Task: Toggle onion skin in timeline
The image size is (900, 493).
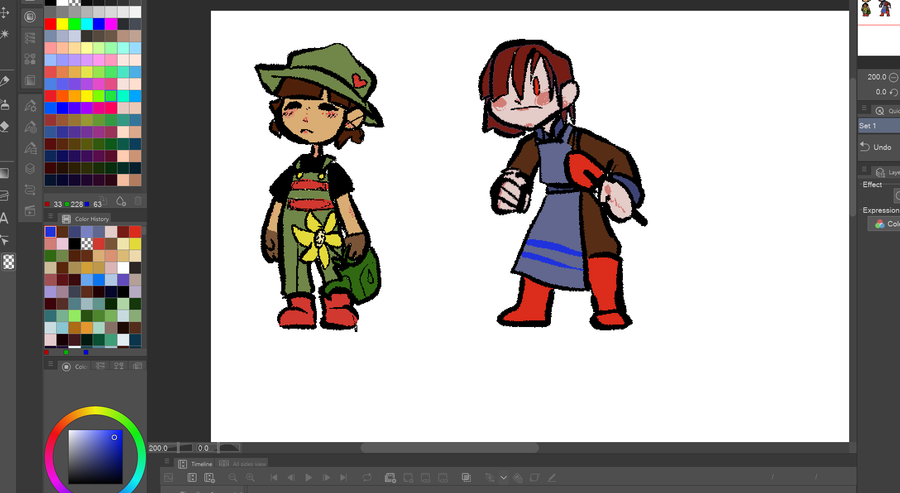Action: click(x=466, y=478)
